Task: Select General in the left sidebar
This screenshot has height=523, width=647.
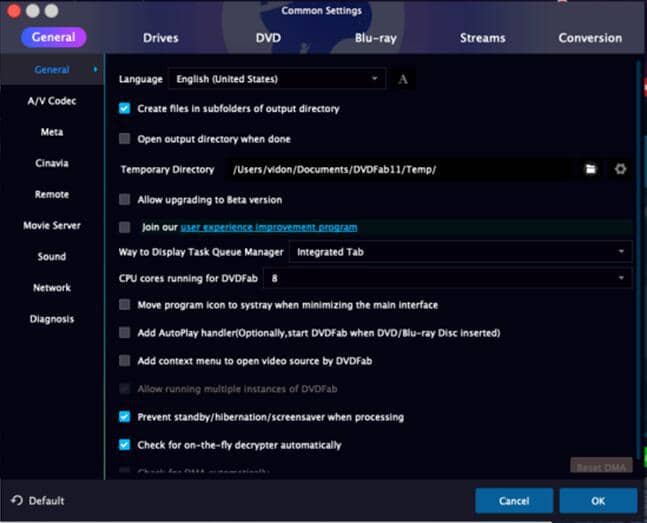Action: pos(52,69)
